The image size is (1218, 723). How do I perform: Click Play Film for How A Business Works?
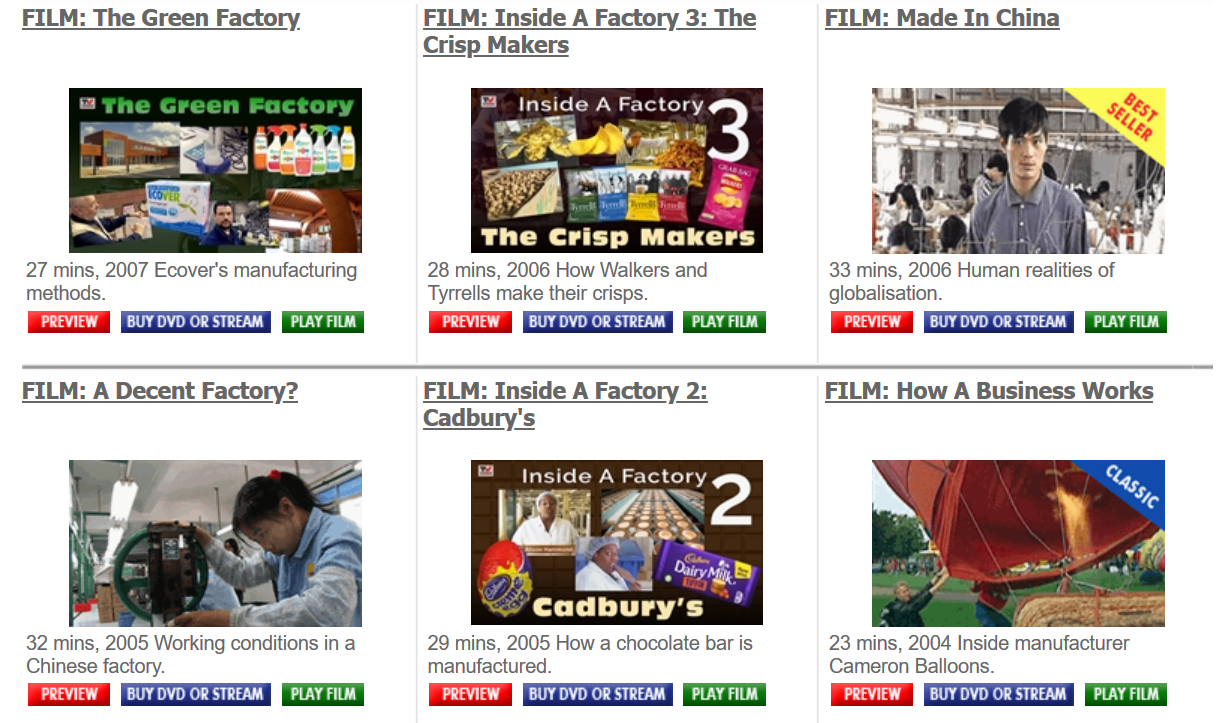pyautogui.click(x=1126, y=694)
